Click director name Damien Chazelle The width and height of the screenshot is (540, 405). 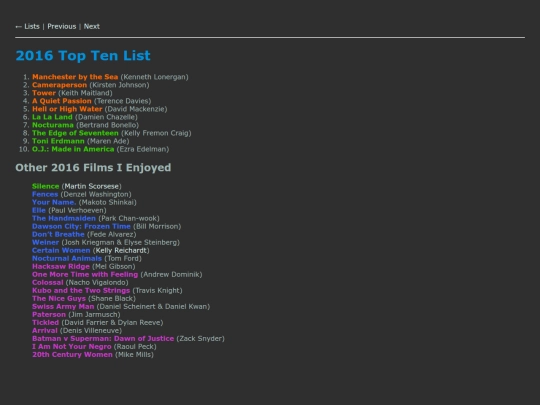tap(106, 117)
